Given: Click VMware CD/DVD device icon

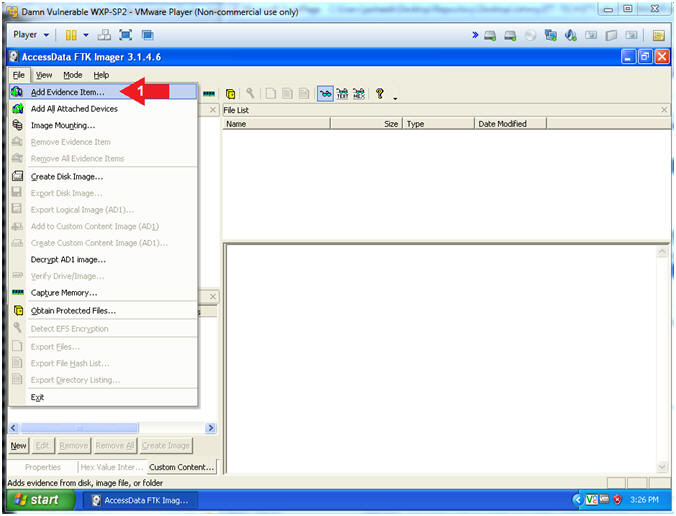Looking at the screenshot, I should click(x=530, y=35).
